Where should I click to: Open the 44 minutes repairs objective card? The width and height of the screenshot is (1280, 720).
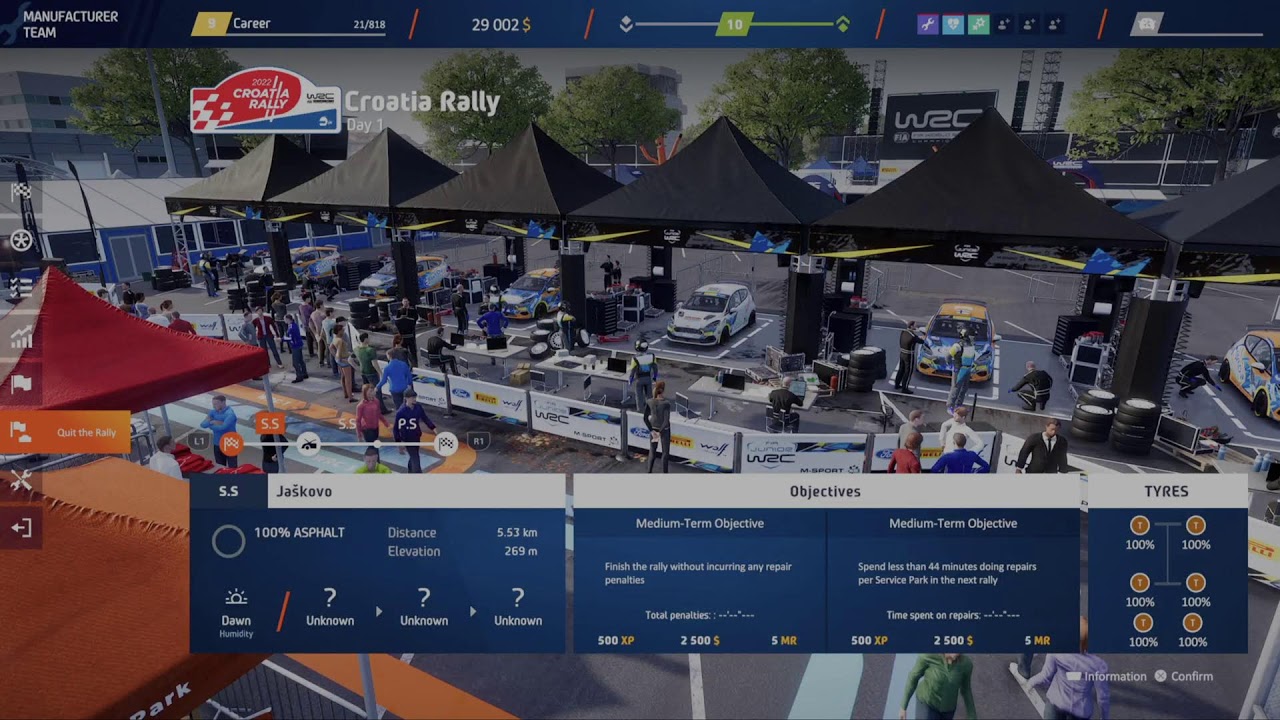pyautogui.click(x=953, y=580)
